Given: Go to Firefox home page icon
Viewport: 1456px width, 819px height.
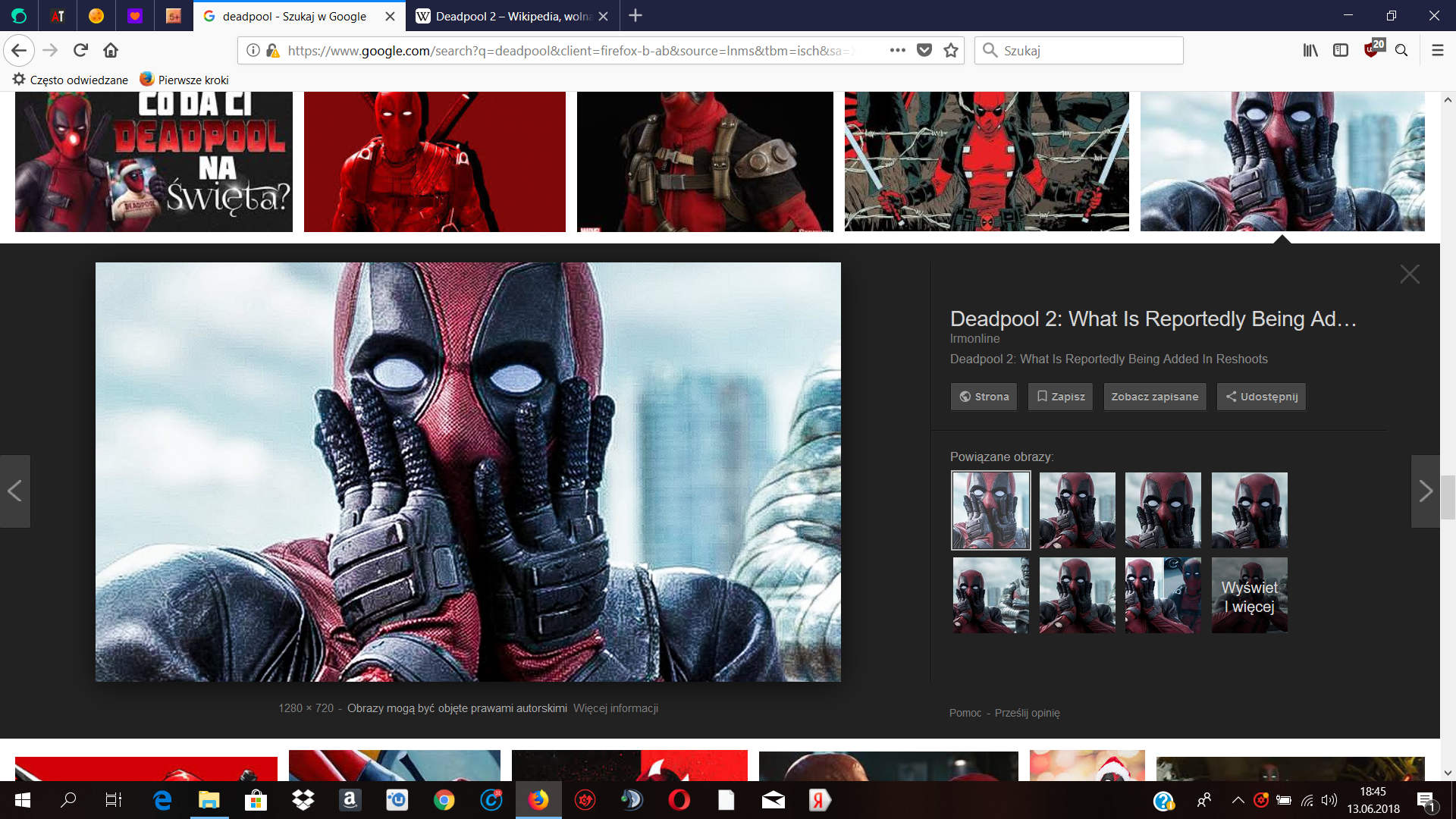Looking at the screenshot, I should click(111, 50).
